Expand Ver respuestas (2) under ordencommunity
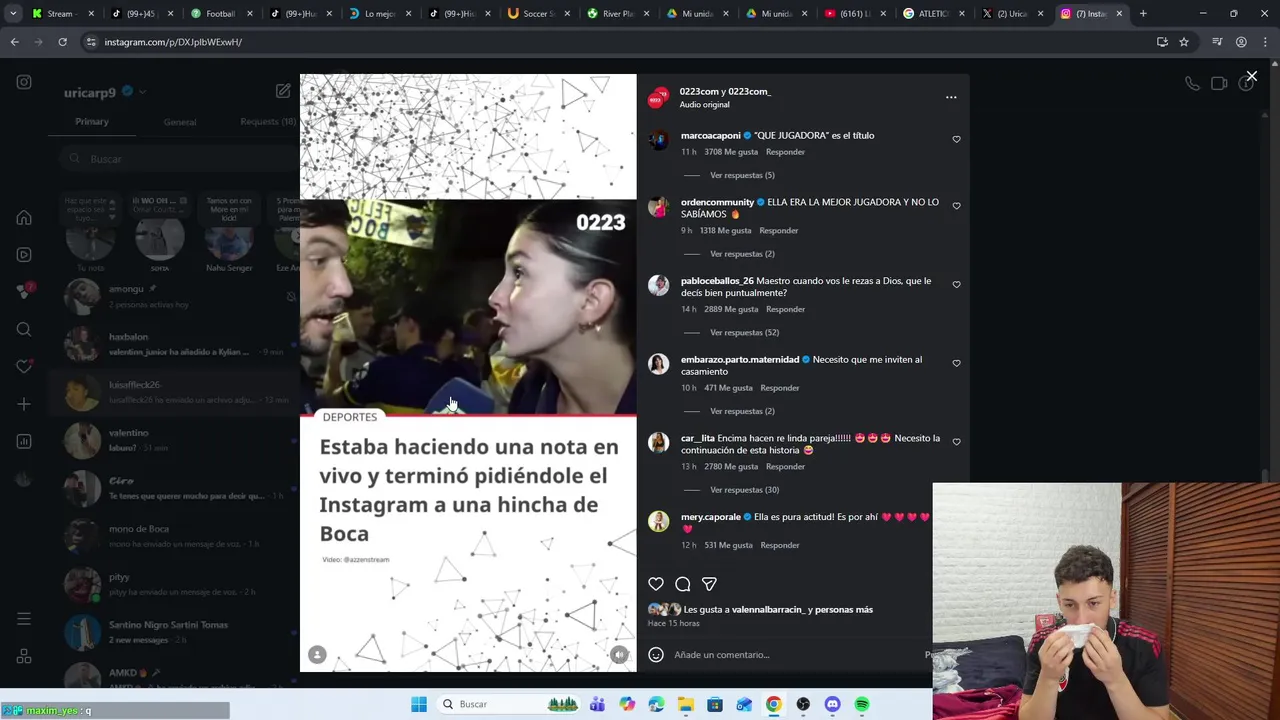 click(742, 254)
